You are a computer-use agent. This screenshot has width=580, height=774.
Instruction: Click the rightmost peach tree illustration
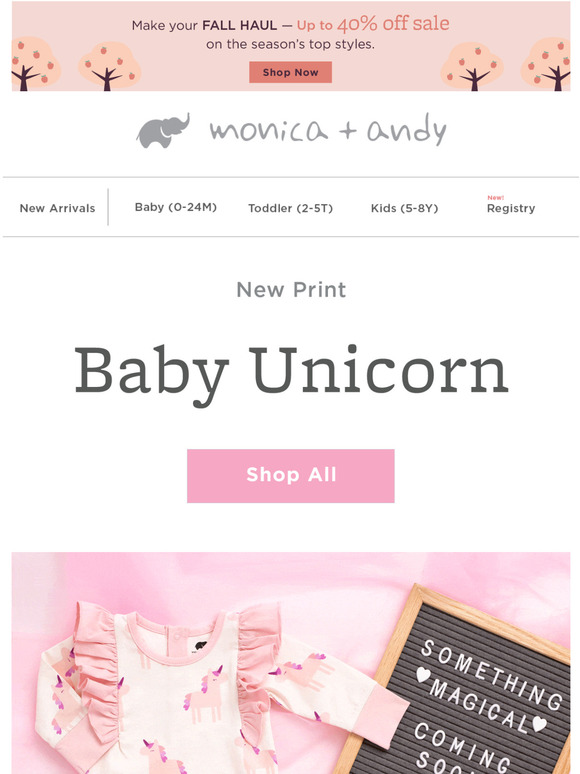click(547, 65)
